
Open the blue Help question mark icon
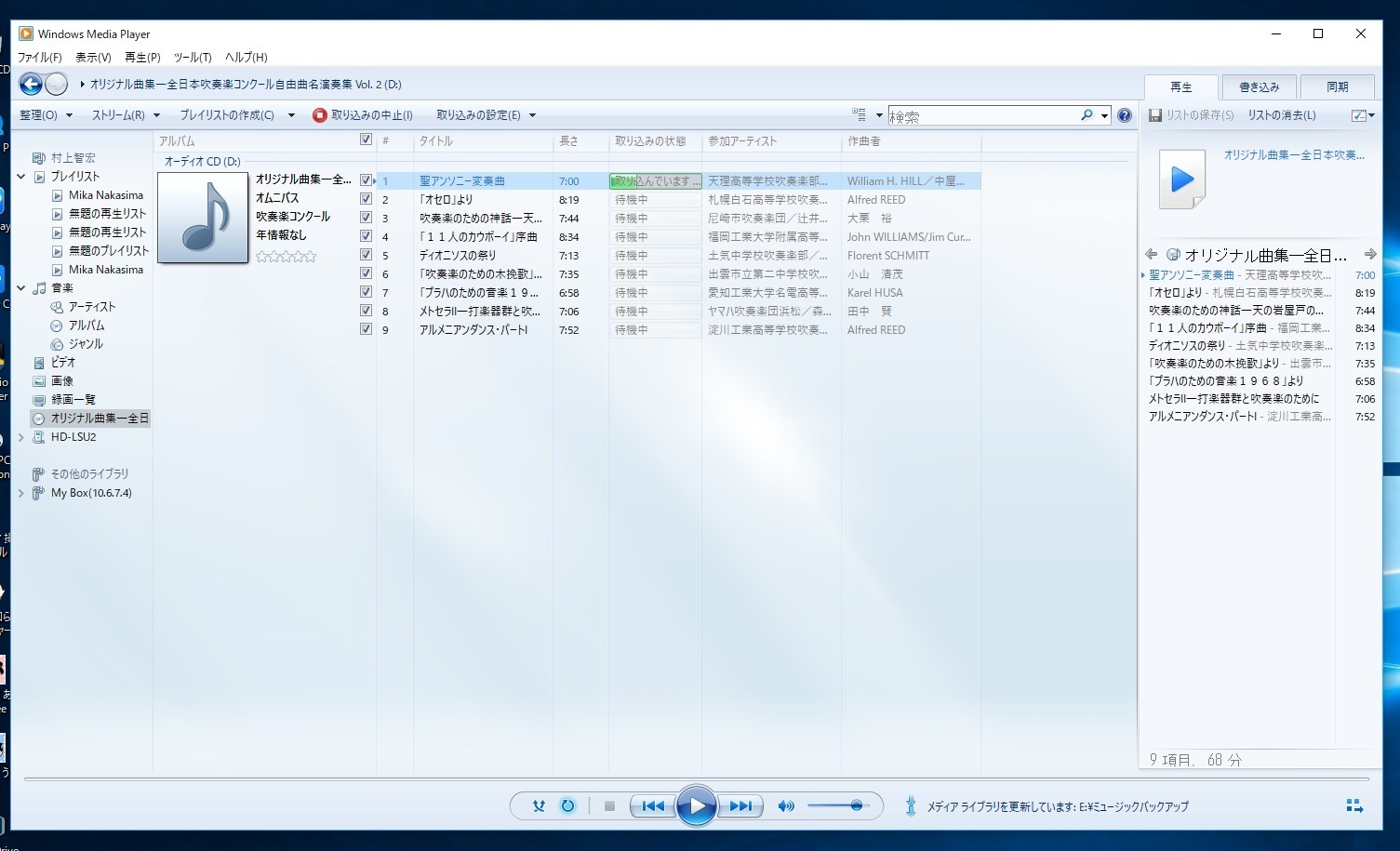pyautogui.click(x=1125, y=115)
